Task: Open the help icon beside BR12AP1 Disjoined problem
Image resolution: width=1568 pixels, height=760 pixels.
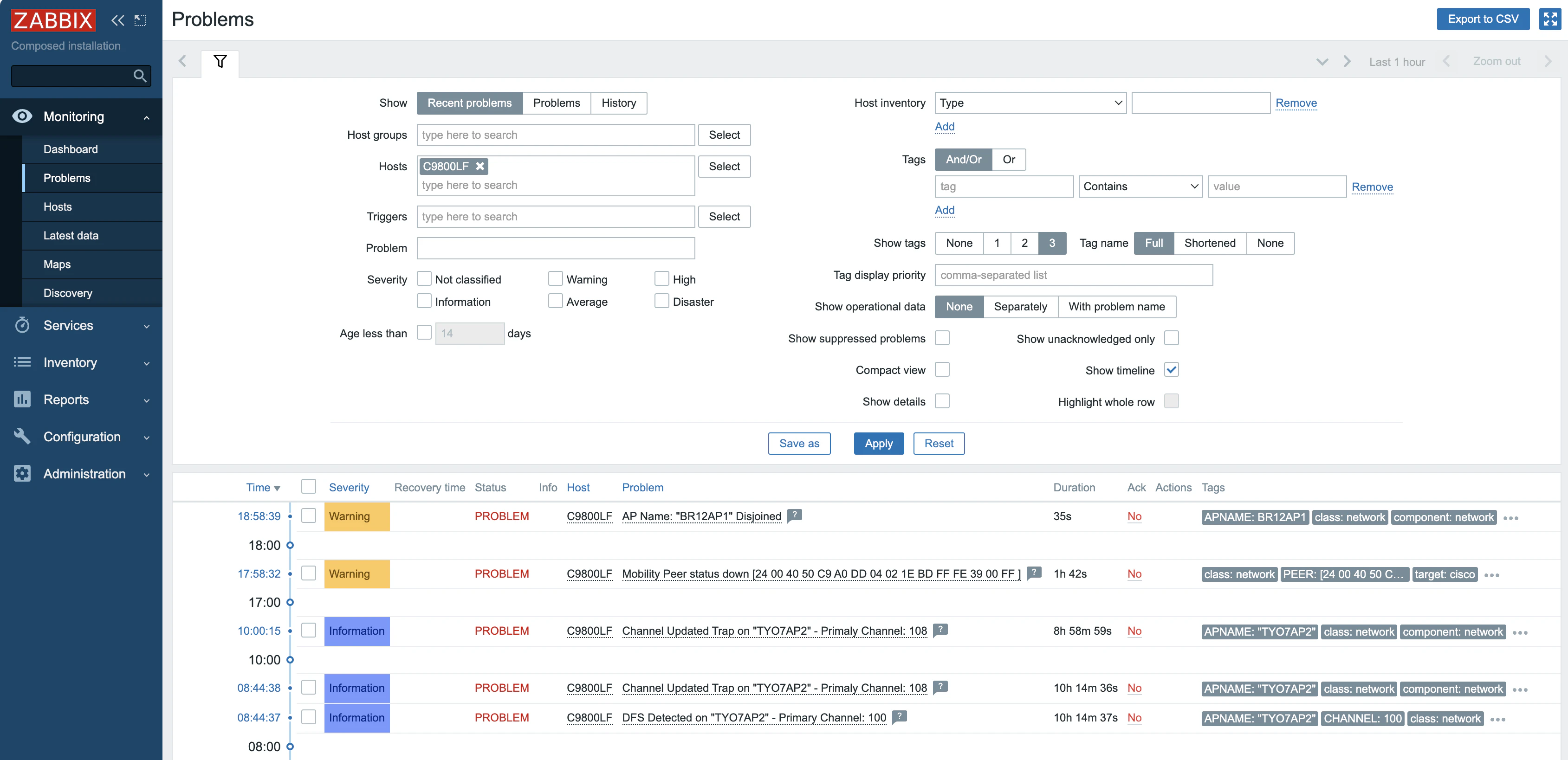Action: [794, 515]
